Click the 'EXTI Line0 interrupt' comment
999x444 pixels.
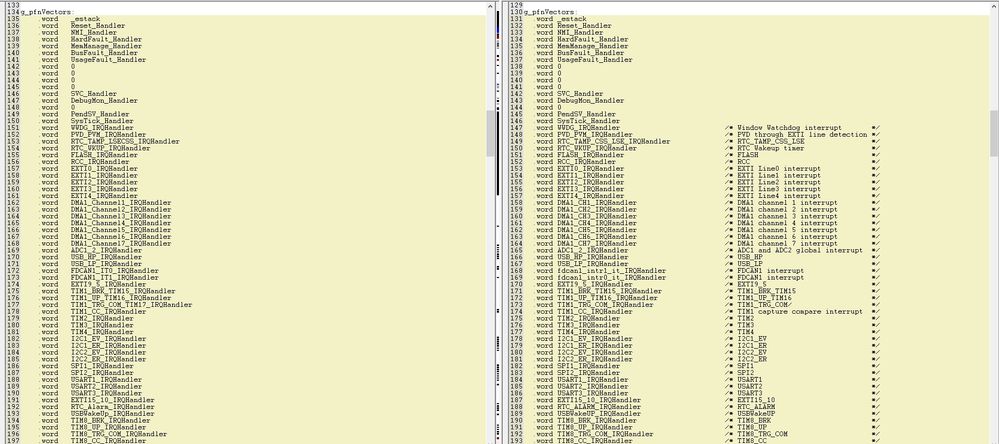pos(779,169)
